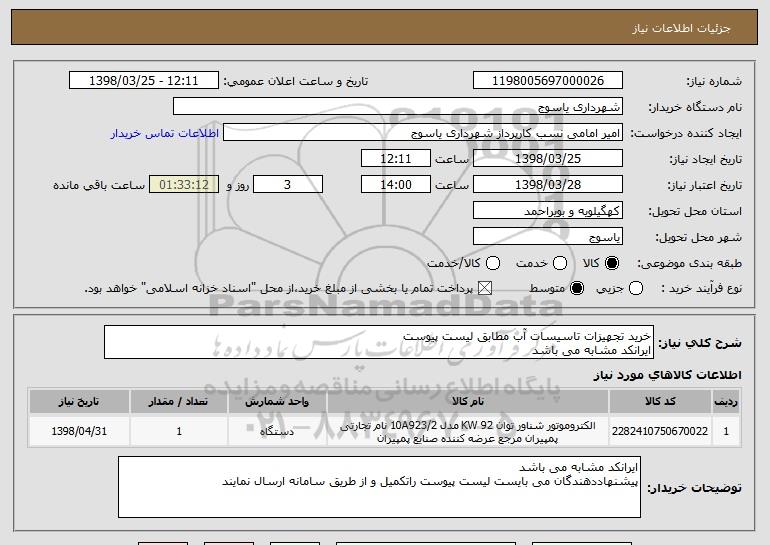770x545 pixels.
Task: Click the الکتروموتور شناور product name cell
Action: [468, 431]
